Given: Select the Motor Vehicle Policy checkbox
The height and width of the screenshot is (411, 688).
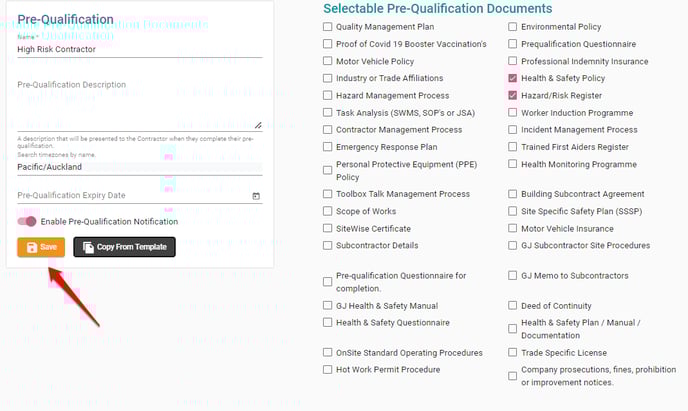Looking at the screenshot, I should pyautogui.click(x=327, y=61).
